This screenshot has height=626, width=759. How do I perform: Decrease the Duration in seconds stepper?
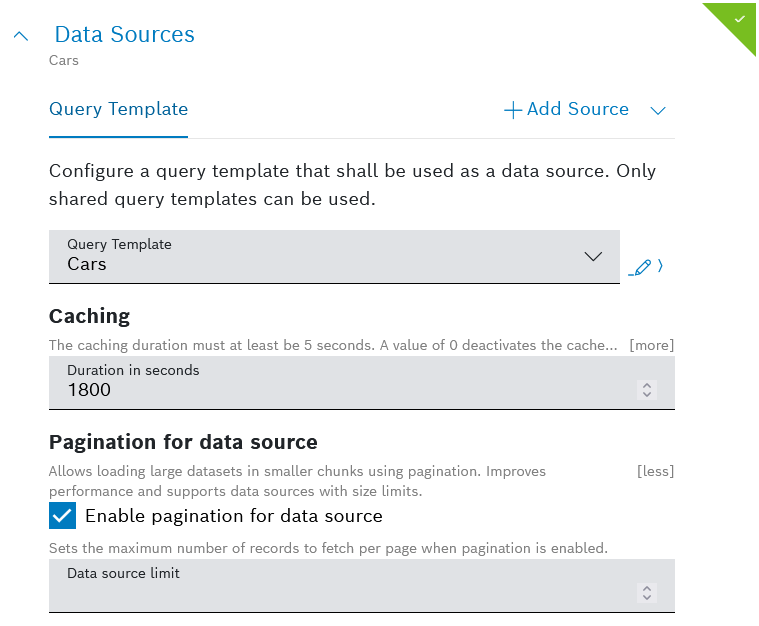pos(647,395)
